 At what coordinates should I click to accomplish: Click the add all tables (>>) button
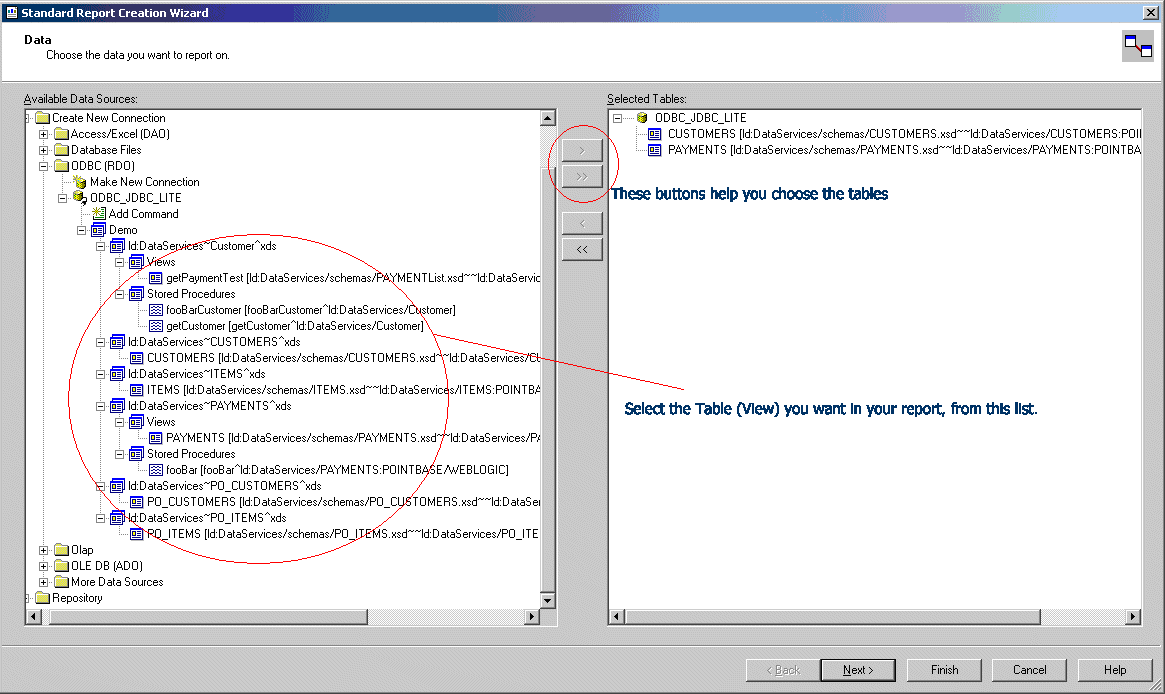coord(582,177)
